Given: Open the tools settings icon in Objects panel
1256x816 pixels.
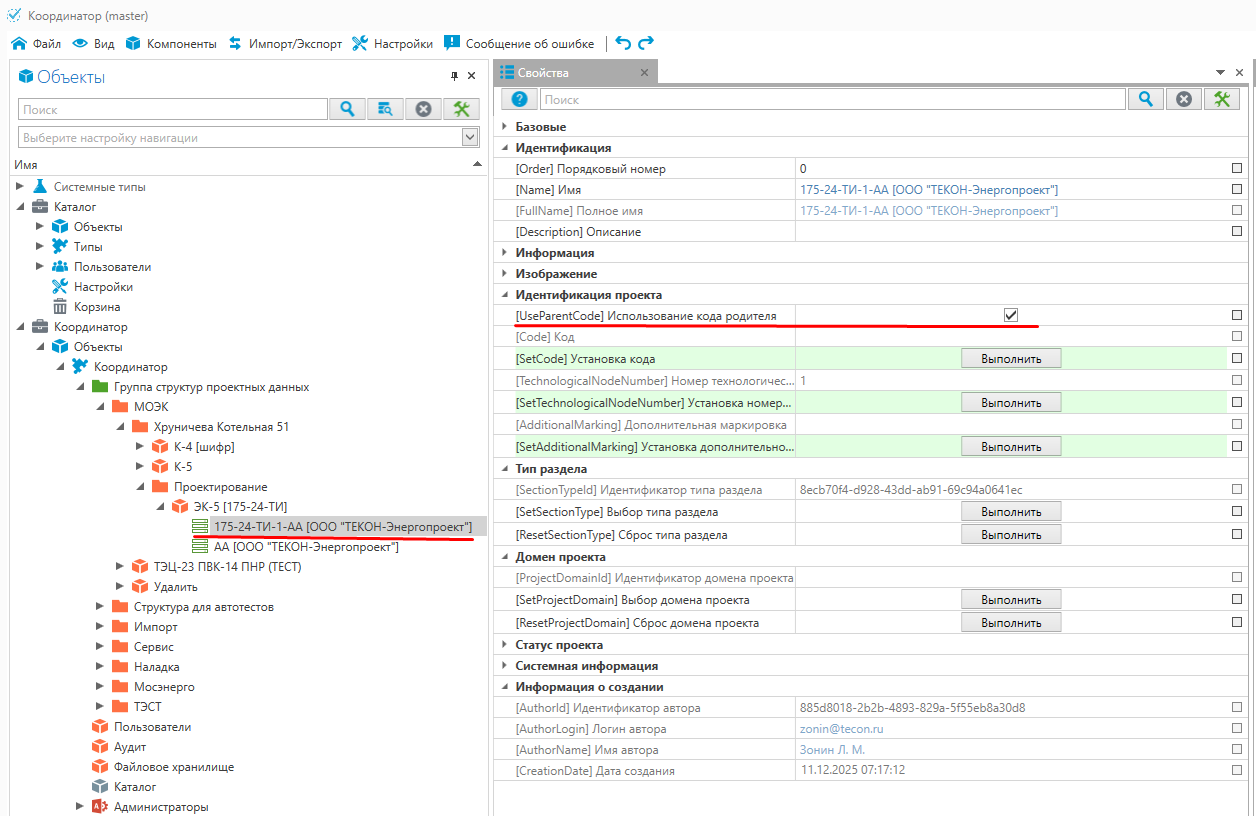Looking at the screenshot, I should tap(461, 109).
